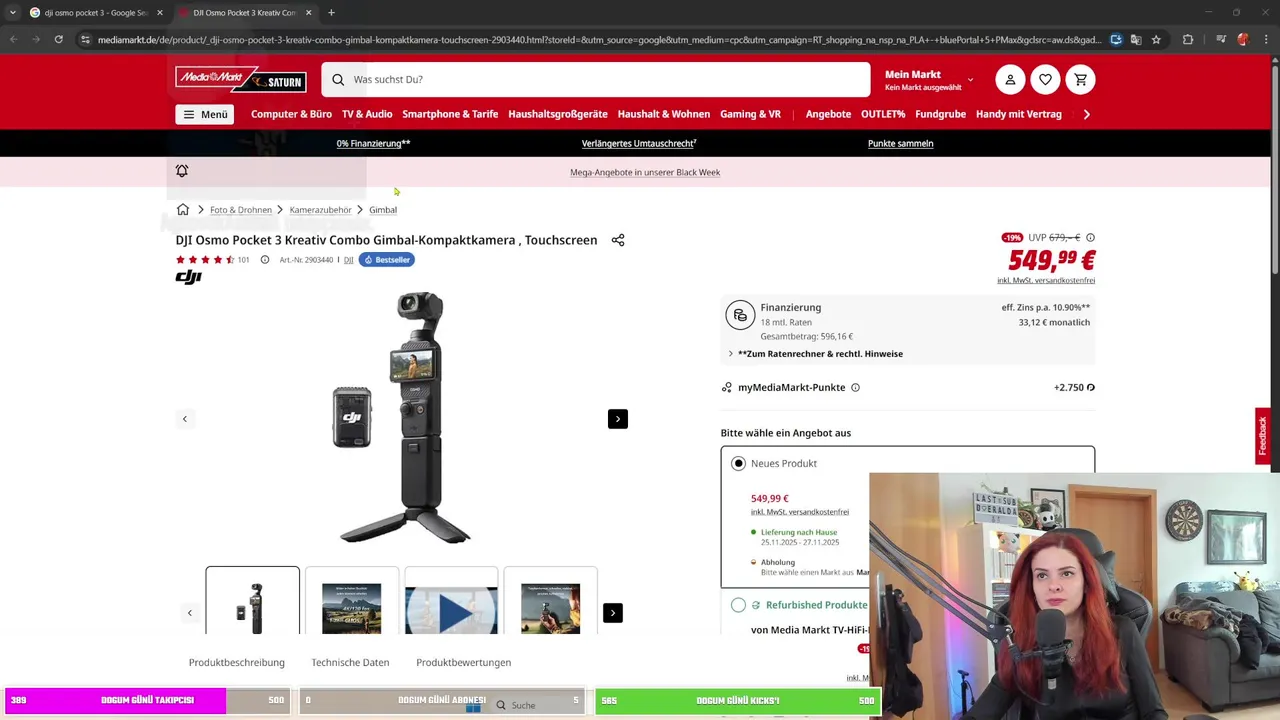Click the search magnifier icon
Screen dimensions: 1280x720
(338, 79)
